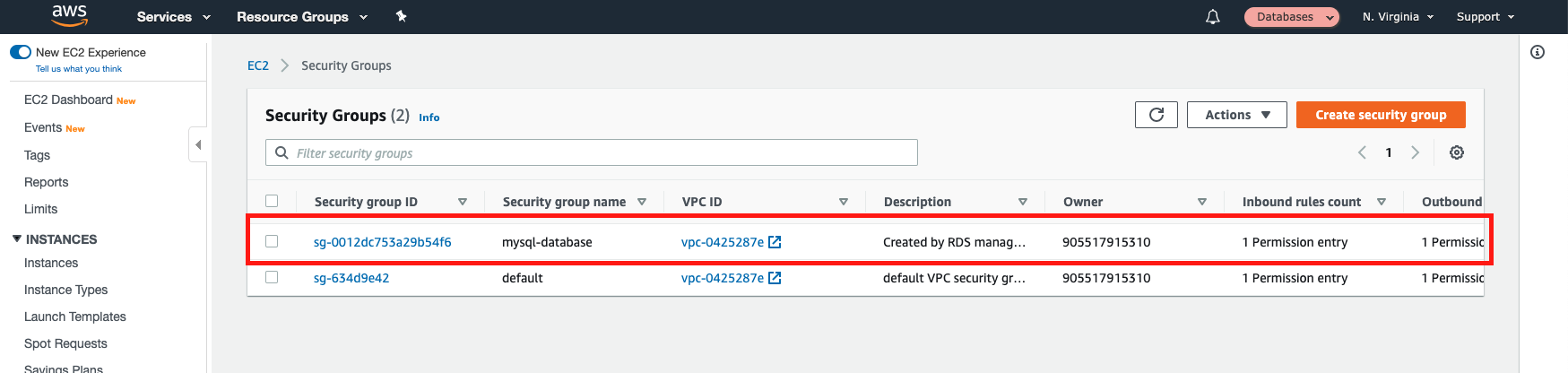
Task: Open security group sg-0012dc753a29b54f6 link
Action: click(x=383, y=242)
